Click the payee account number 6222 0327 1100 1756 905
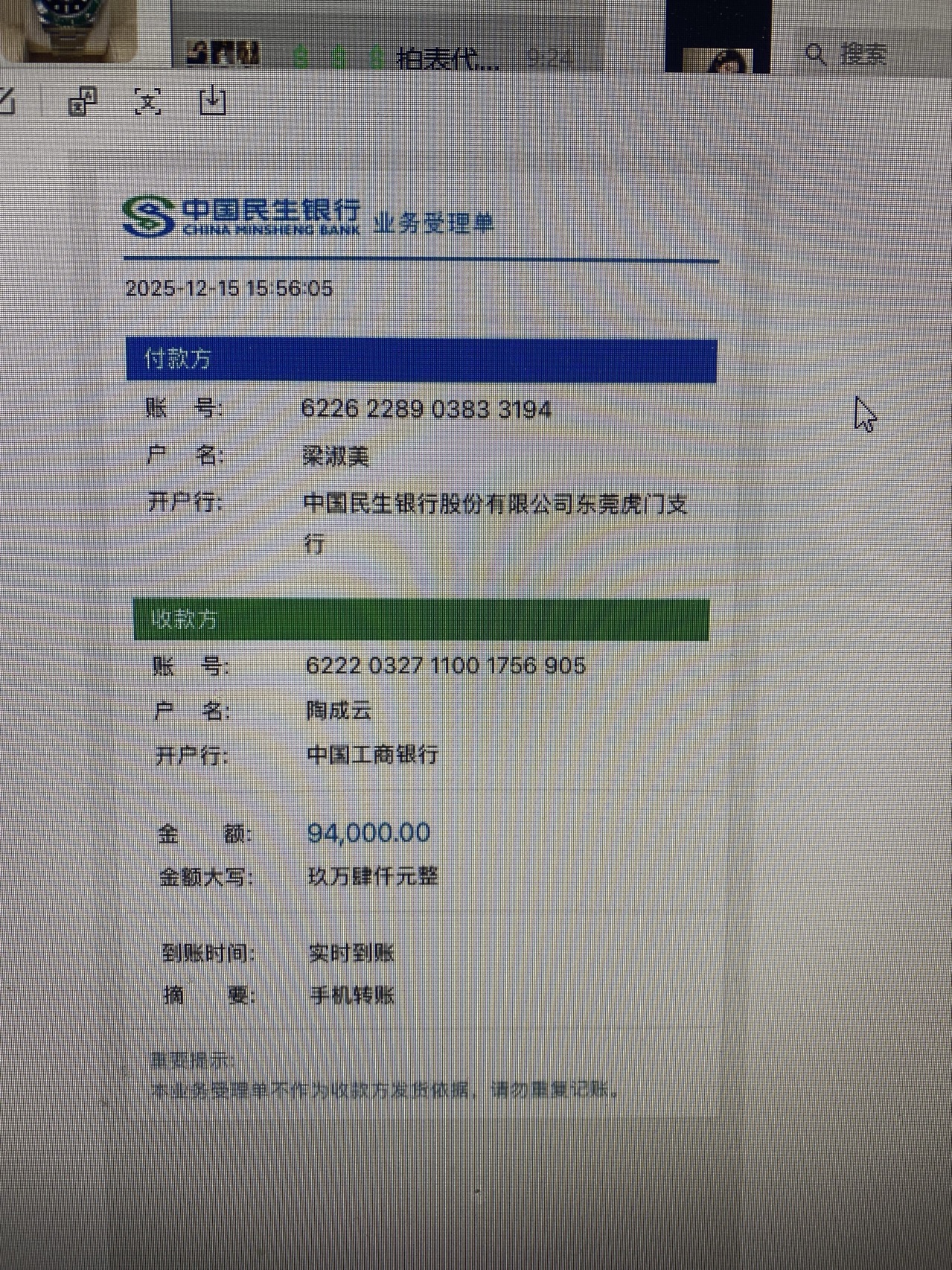This screenshot has width=952, height=1270. click(x=445, y=666)
